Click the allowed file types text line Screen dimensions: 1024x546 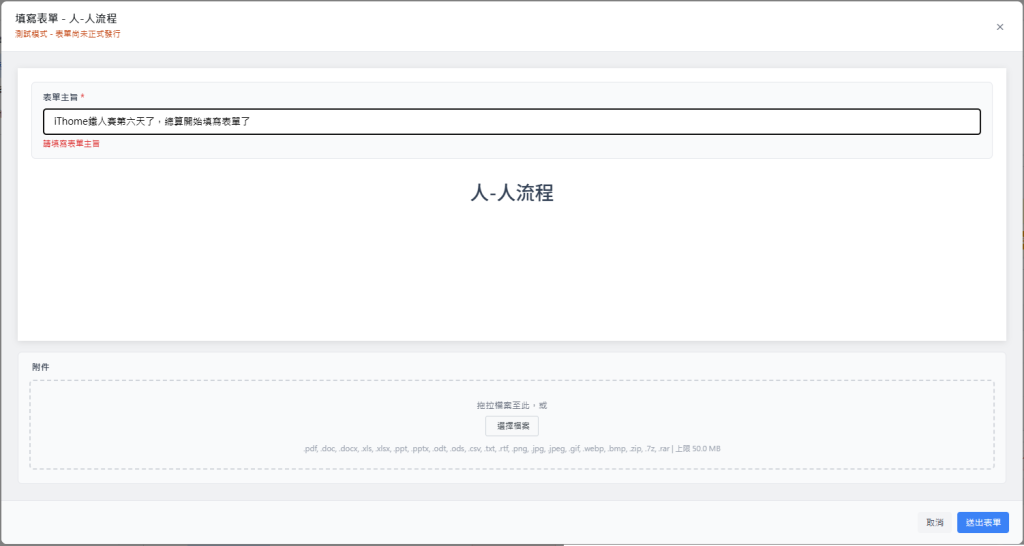click(512, 449)
